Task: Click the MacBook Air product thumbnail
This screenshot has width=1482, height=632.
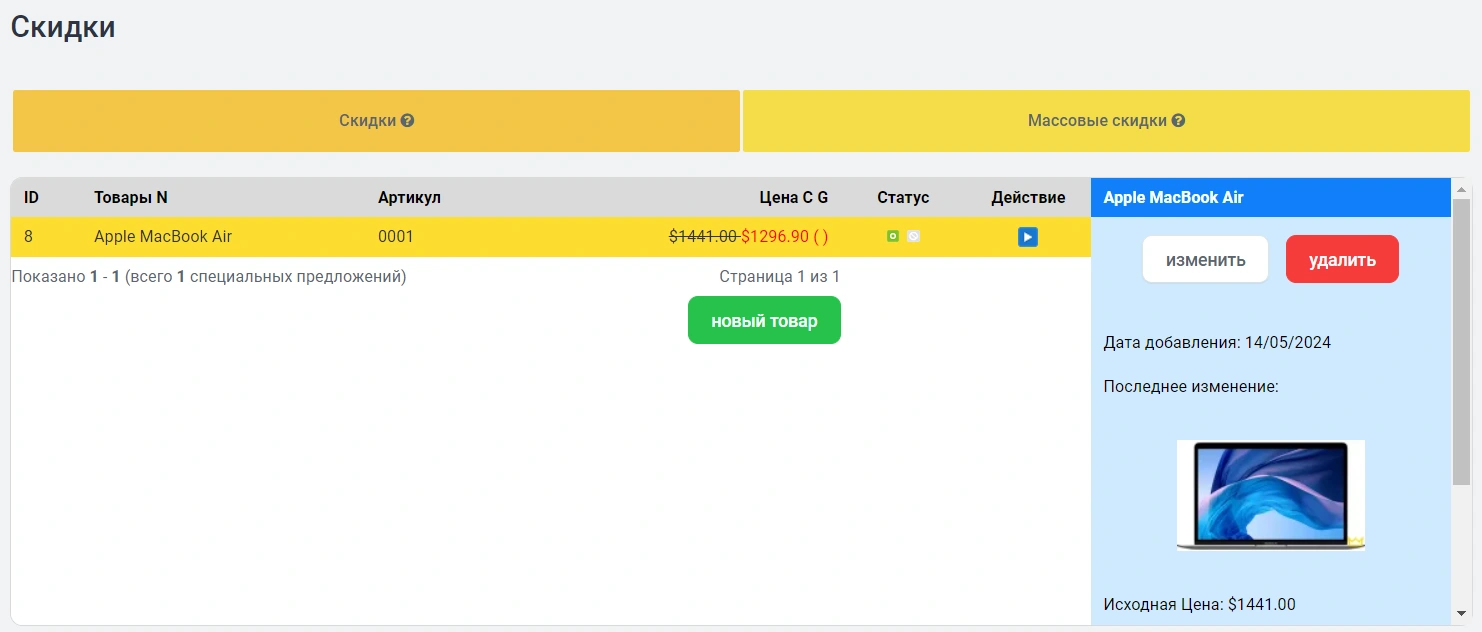Action: [1270, 495]
